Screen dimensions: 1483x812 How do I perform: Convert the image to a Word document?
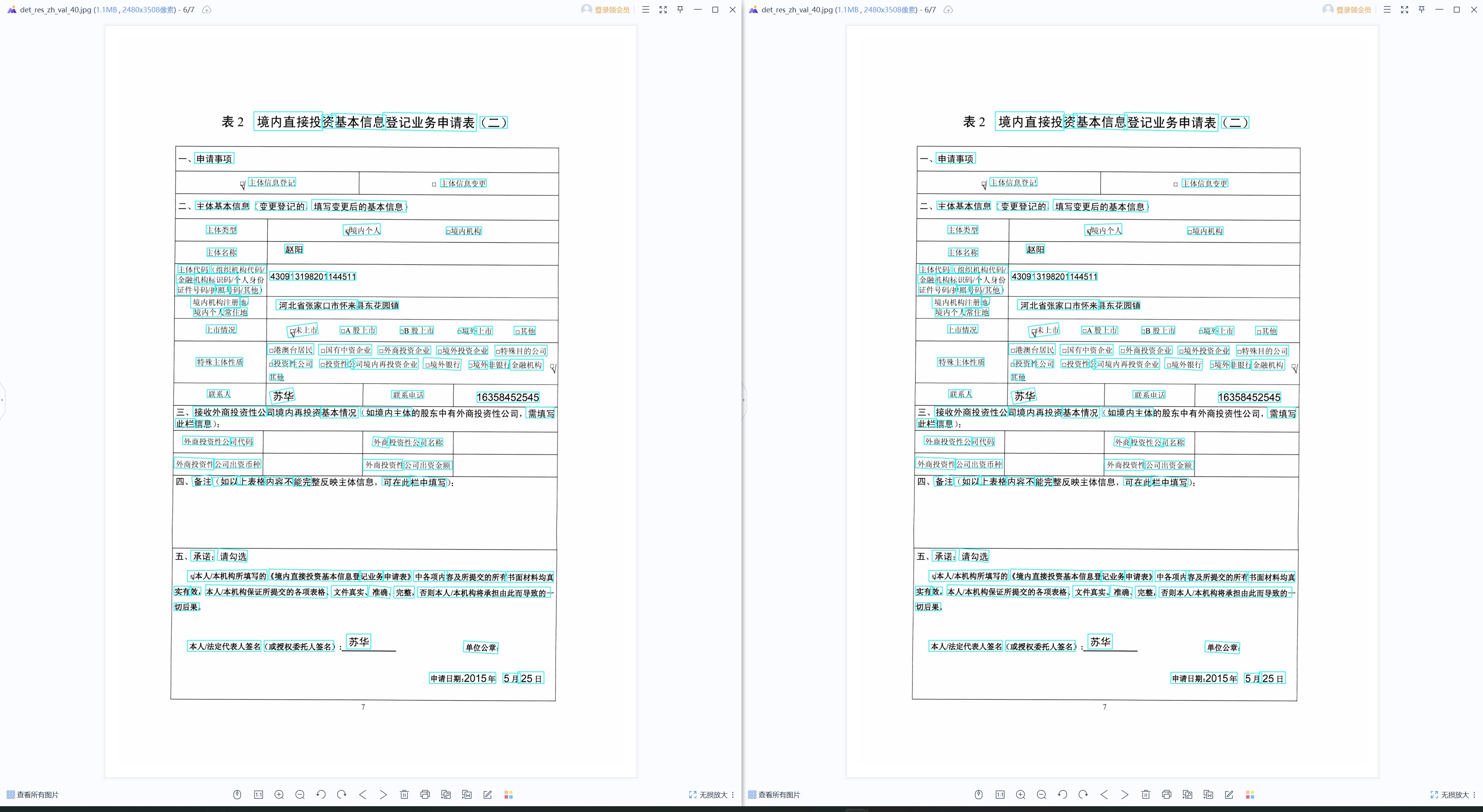tap(466, 794)
